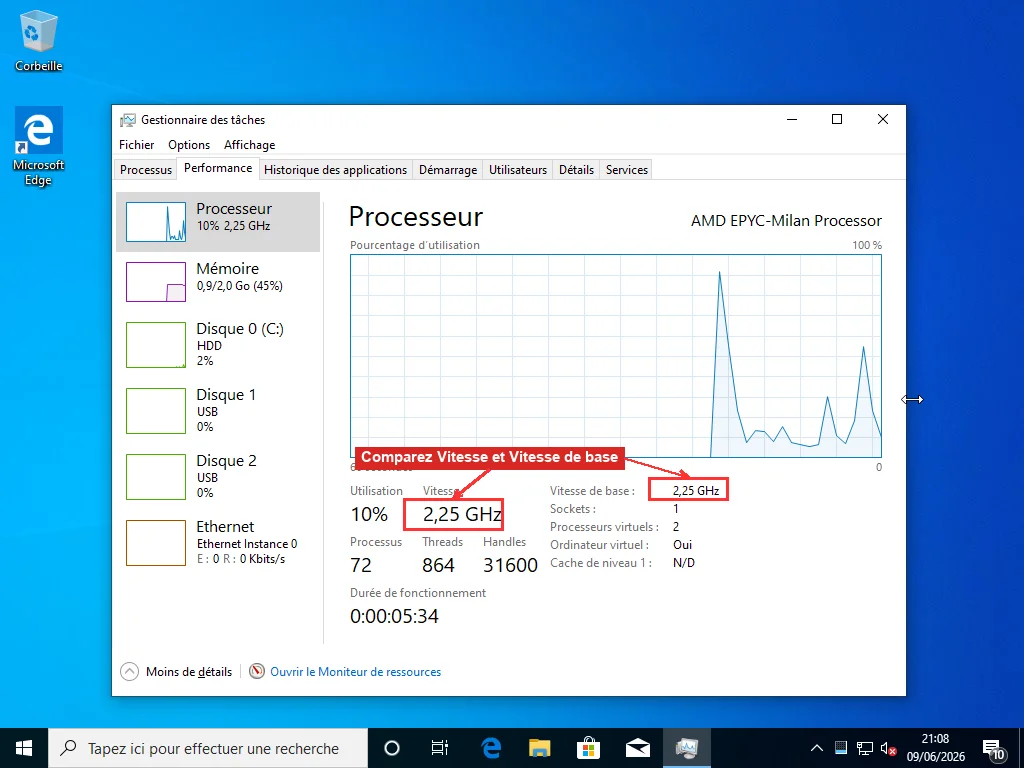Switch to the Démarrage tab
Viewport: 1024px width, 768px height.
[x=448, y=170]
